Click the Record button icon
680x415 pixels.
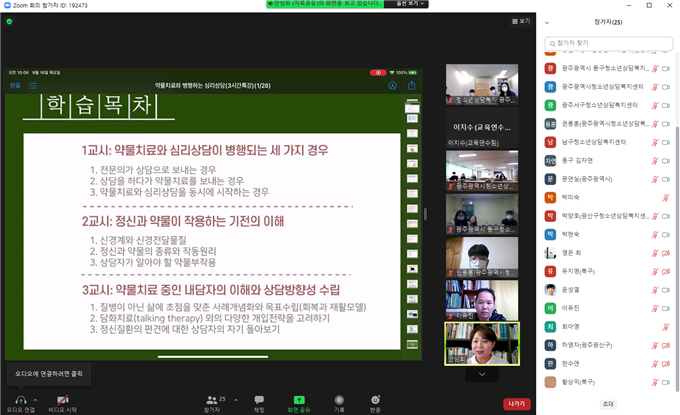[339, 398]
